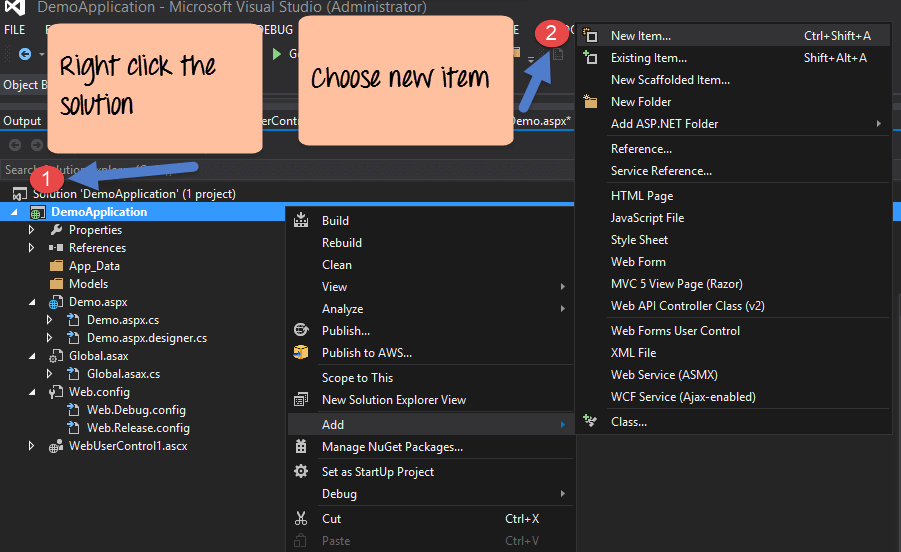This screenshot has height=552, width=901.
Task: Click the New Item icon in submenu
Action: pos(590,36)
